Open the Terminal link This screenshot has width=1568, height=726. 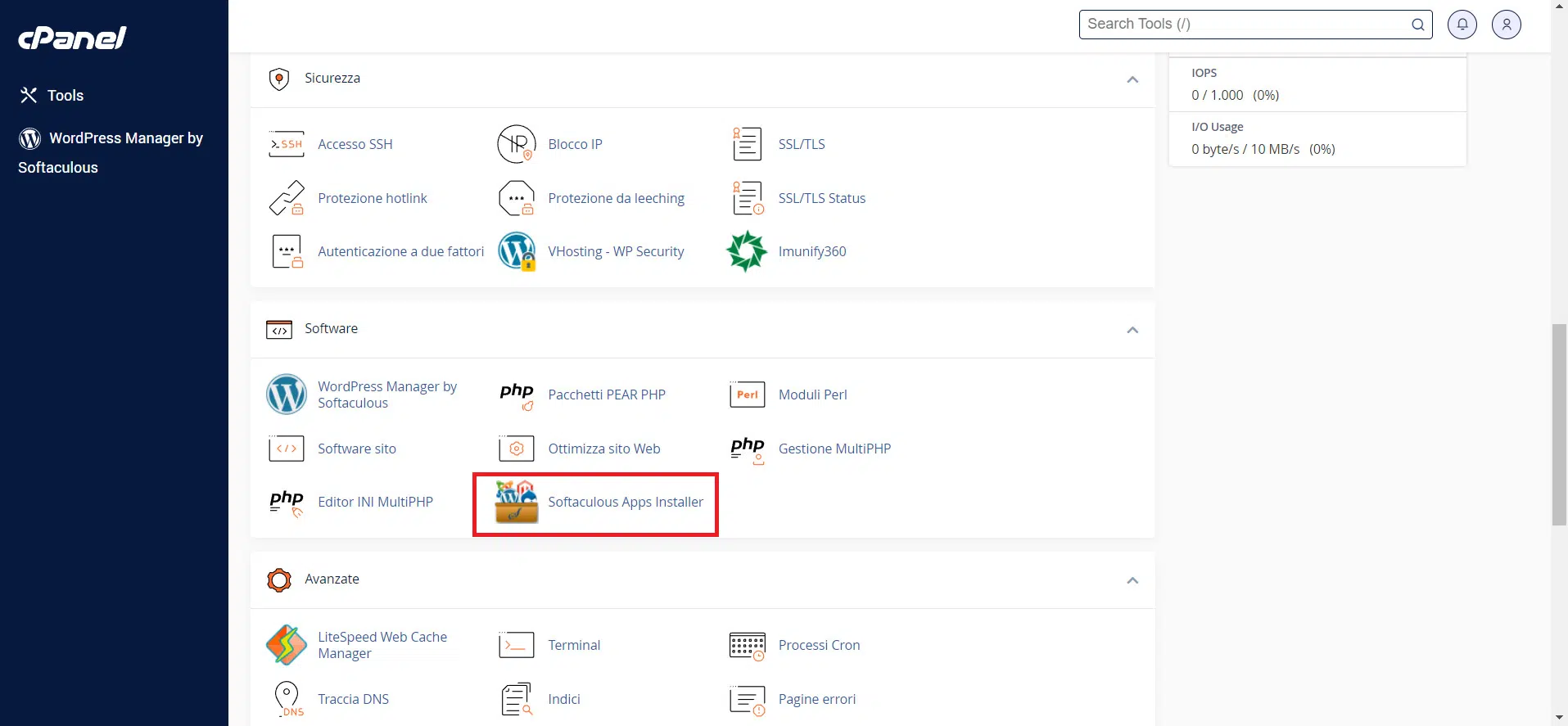(x=574, y=645)
